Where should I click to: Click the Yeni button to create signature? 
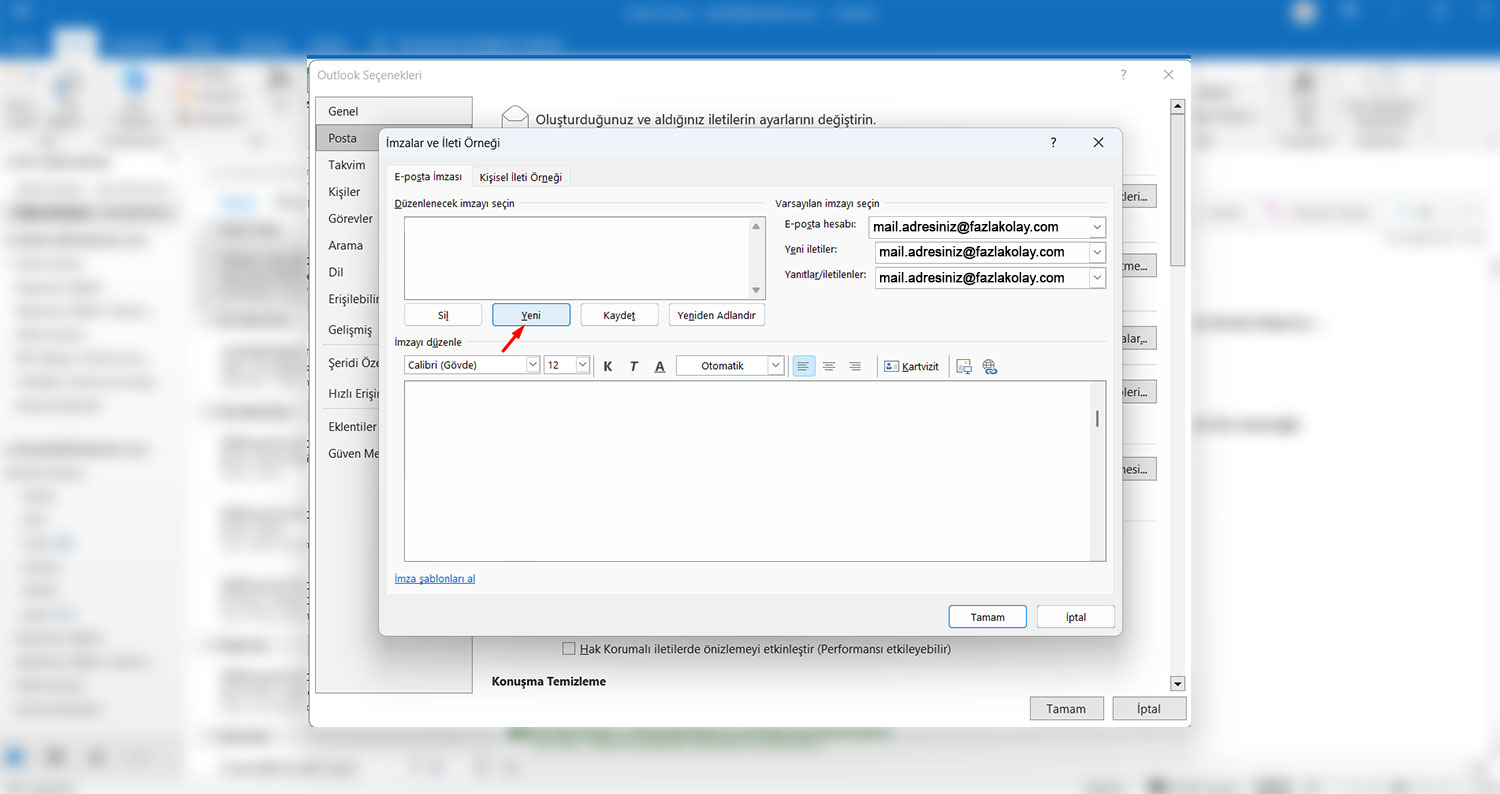[x=531, y=315]
